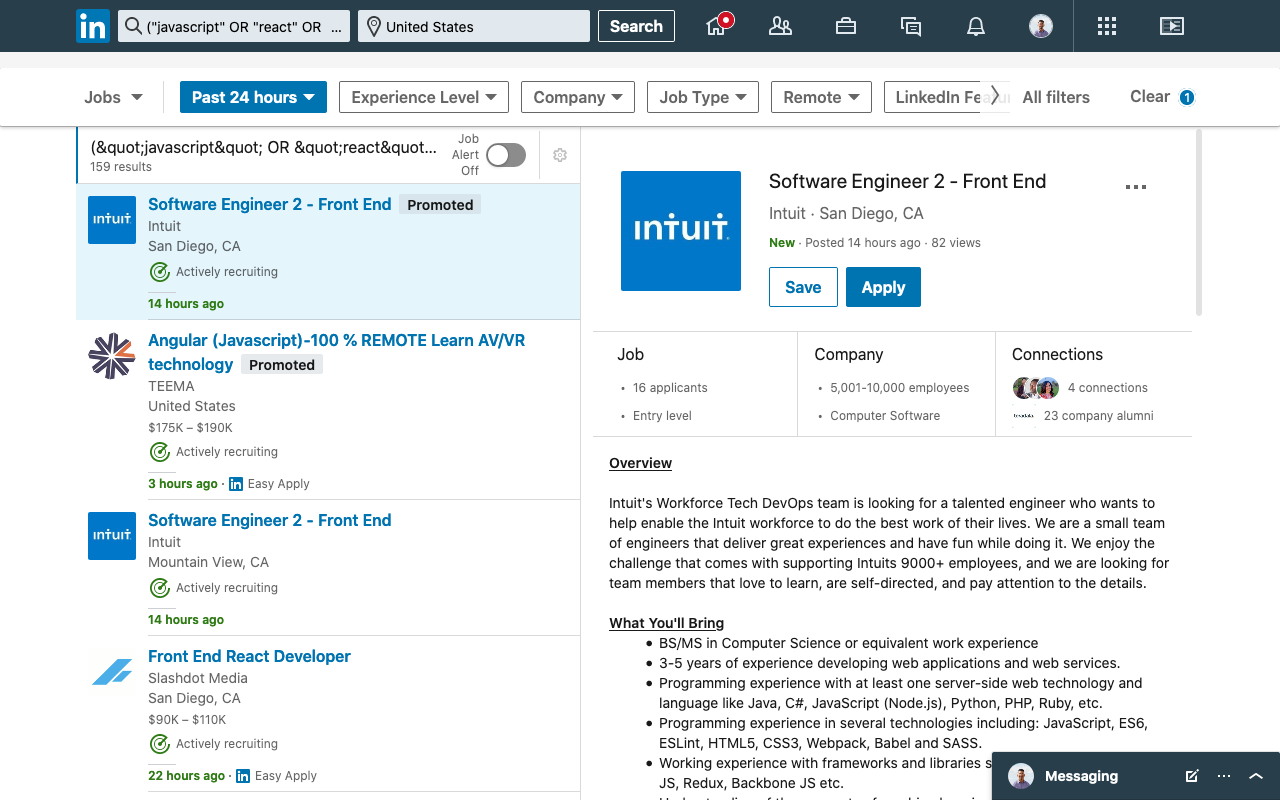Expand Company filter dropdown
1280x800 pixels.
tap(578, 97)
